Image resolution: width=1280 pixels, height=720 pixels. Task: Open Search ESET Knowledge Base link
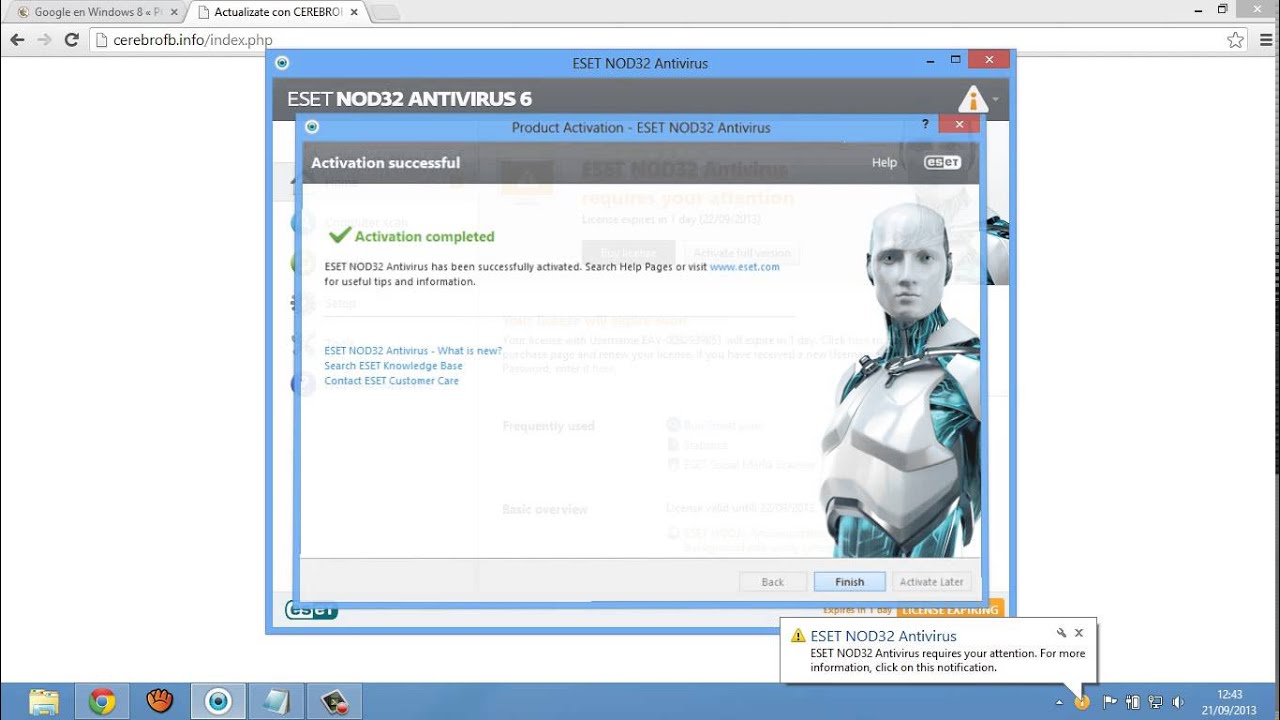(393, 366)
